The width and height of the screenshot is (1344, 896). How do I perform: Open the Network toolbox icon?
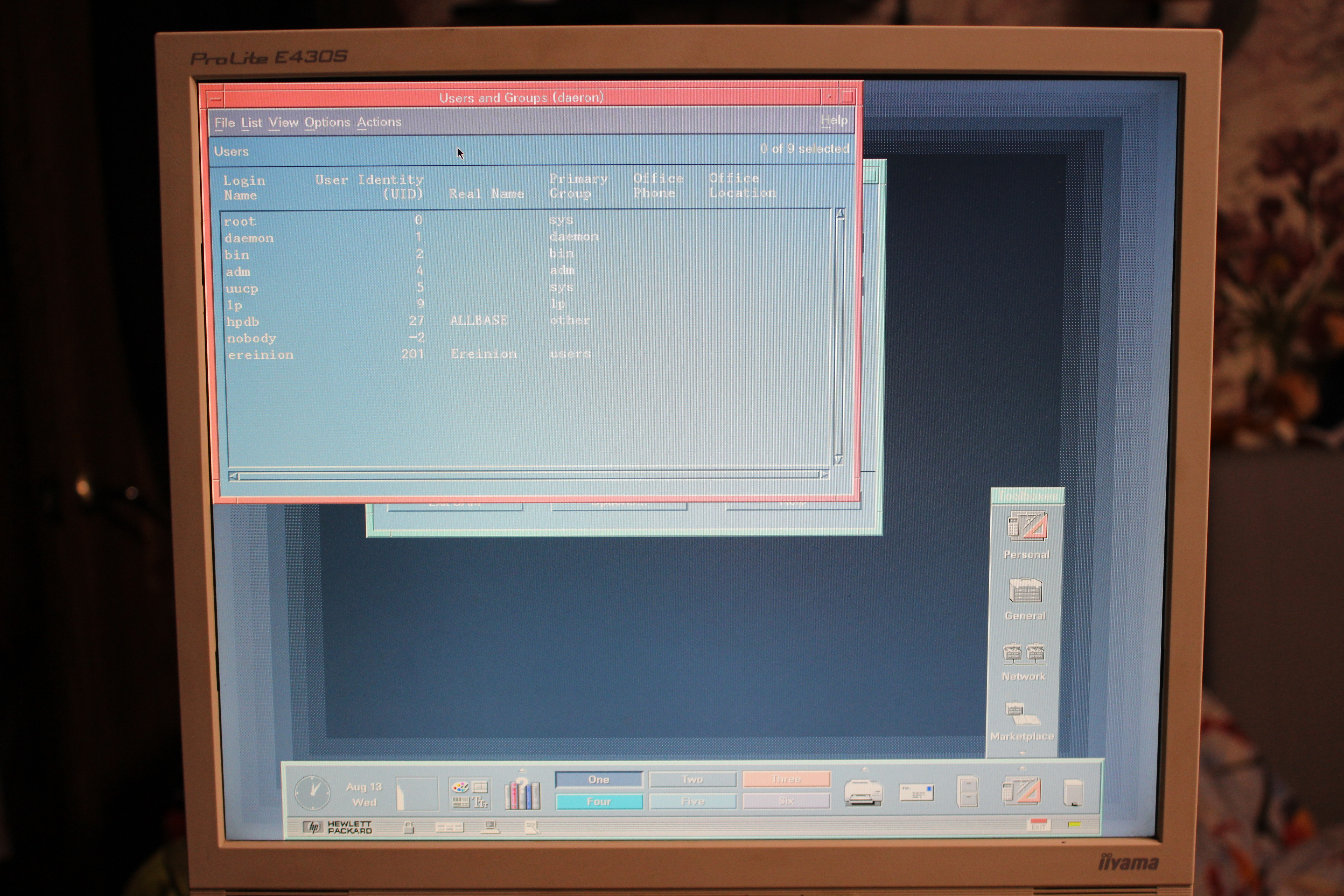(1024, 654)
